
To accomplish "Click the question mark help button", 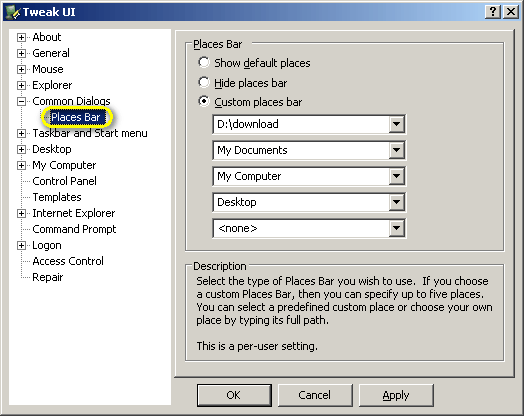I will point(493,12).
